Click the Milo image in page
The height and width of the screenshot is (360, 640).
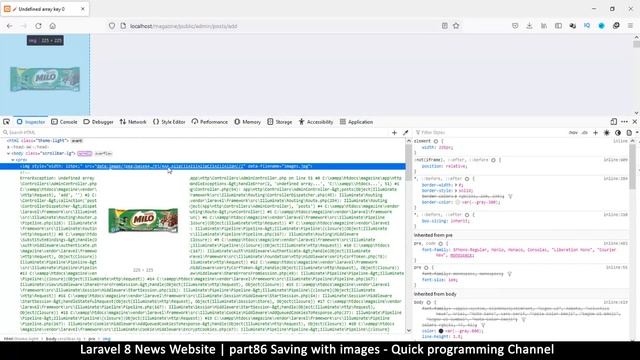point(45,79)
